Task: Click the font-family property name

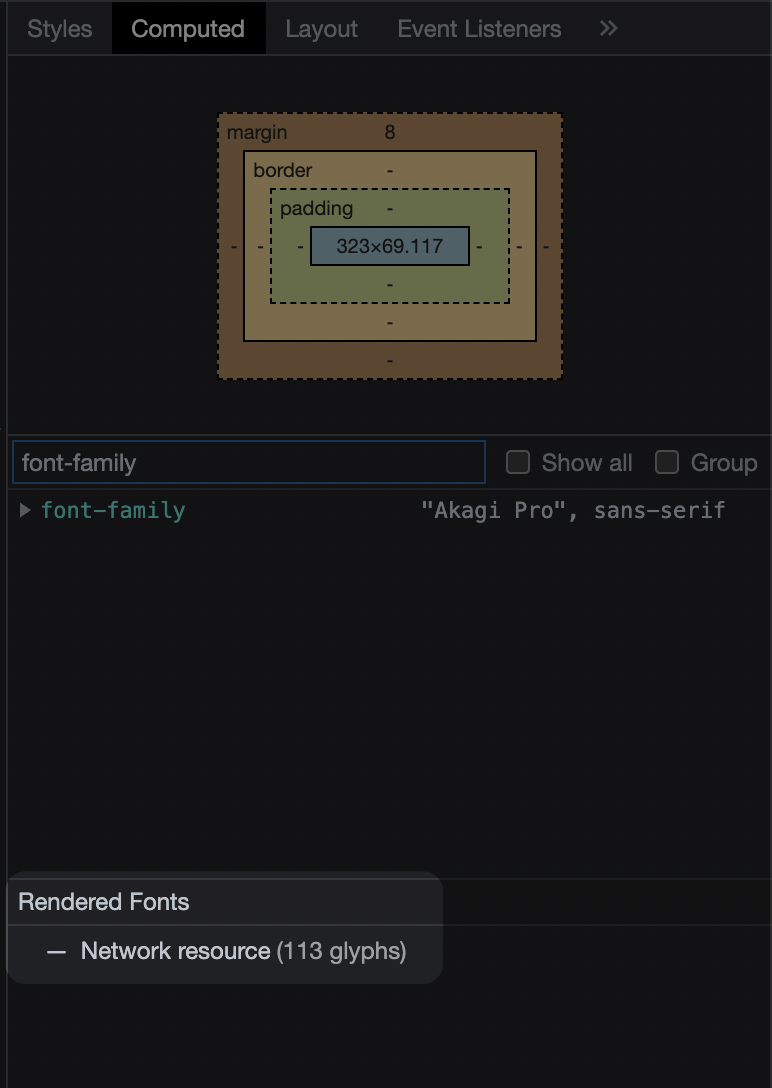Action: pos(113,511)
